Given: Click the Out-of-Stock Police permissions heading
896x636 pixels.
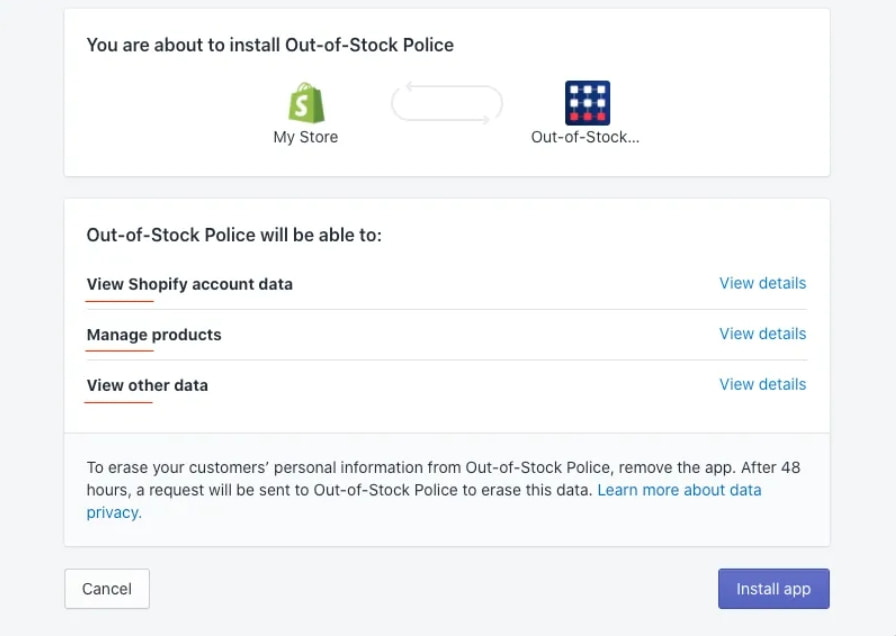Looking at the screenshot, I should (x=233, y=235).
